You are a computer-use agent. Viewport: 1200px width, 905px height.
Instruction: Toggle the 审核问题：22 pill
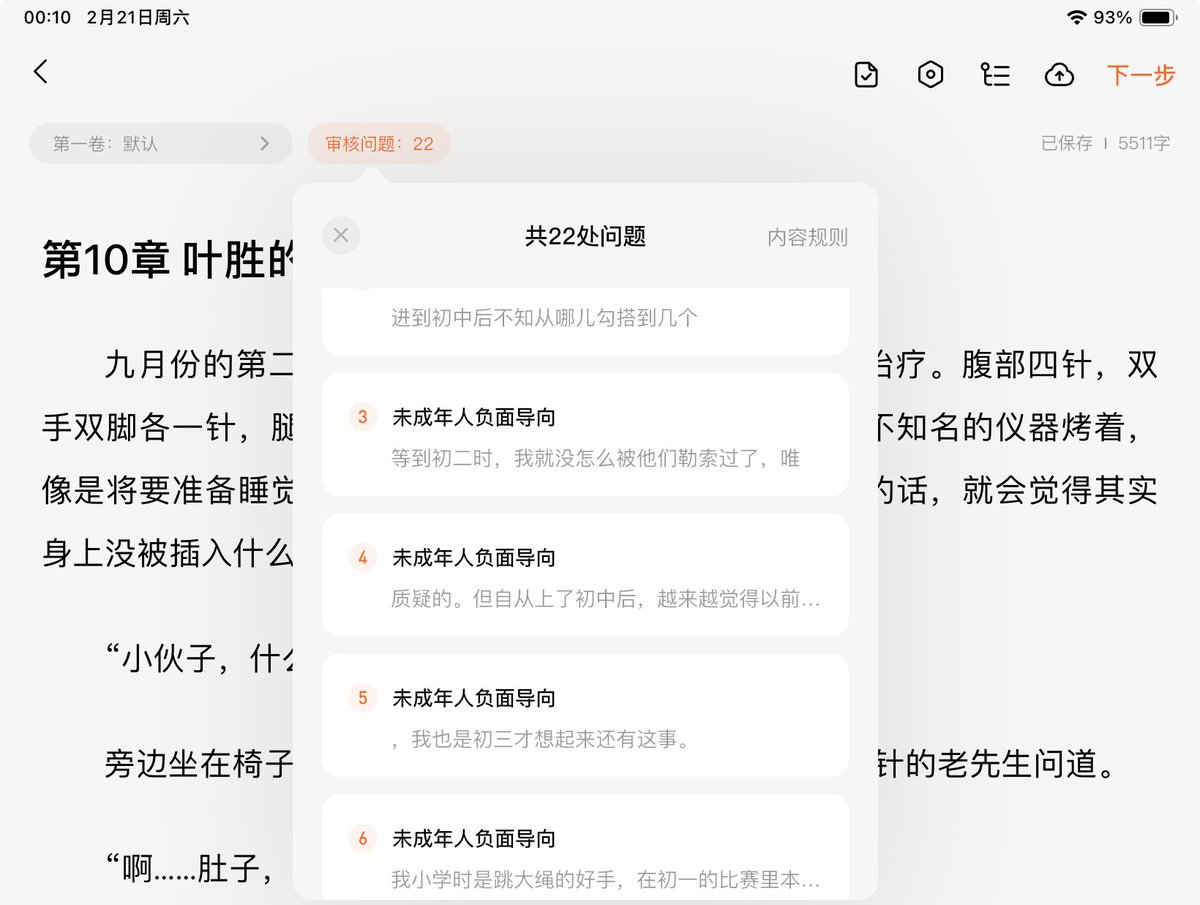[379, 143]
